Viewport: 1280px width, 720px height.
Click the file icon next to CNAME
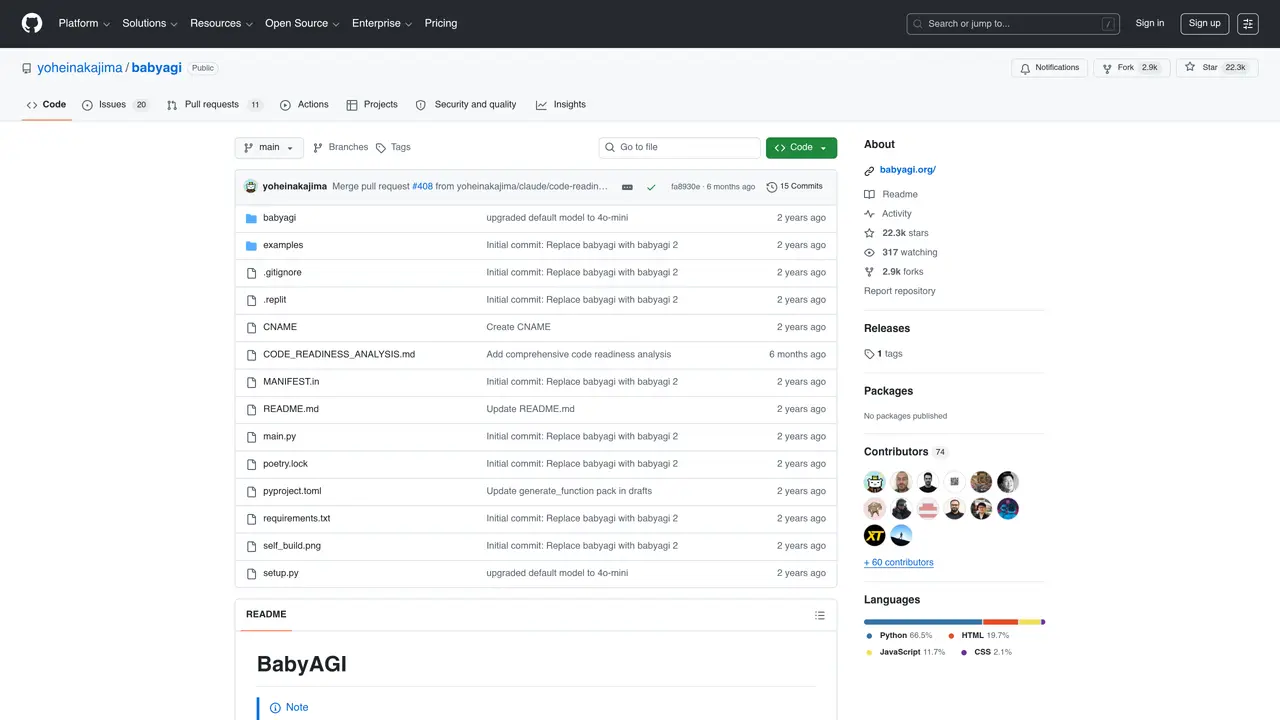pos(252,327)
